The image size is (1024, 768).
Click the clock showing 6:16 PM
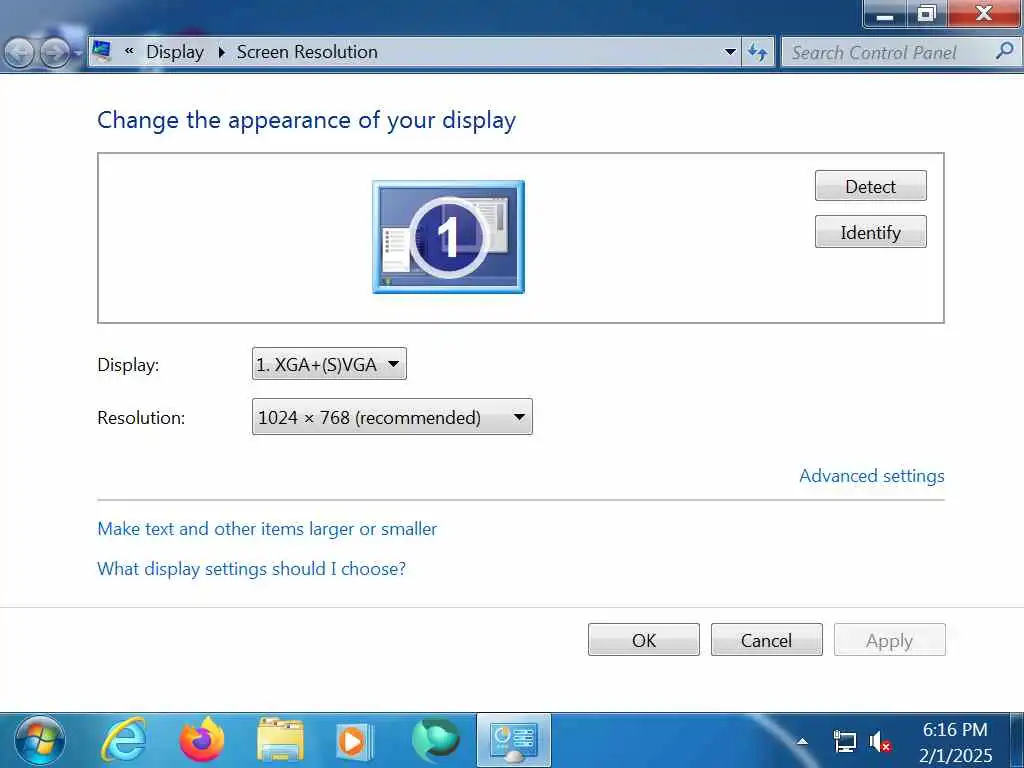(955, 729)
